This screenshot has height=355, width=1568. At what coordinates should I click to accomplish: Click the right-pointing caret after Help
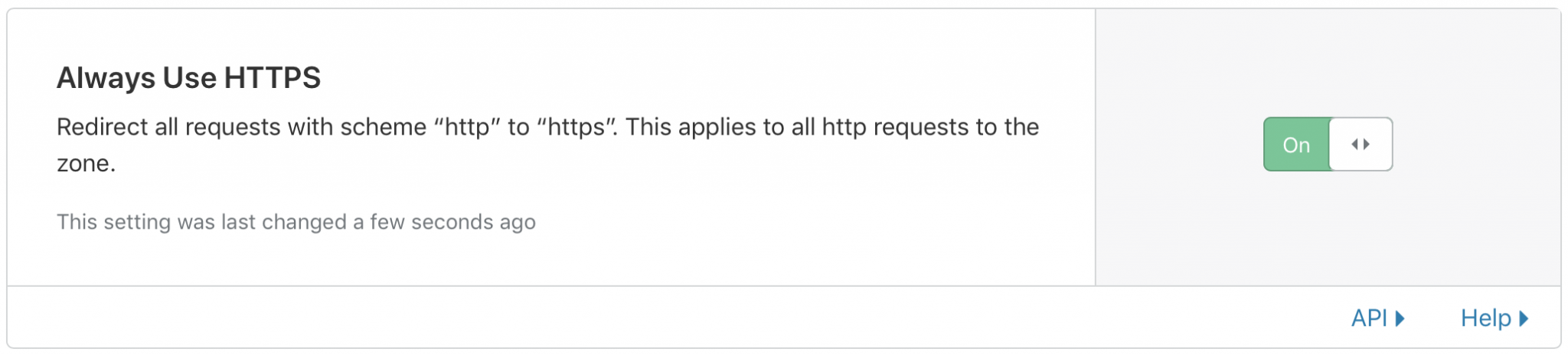(1524, 318)
